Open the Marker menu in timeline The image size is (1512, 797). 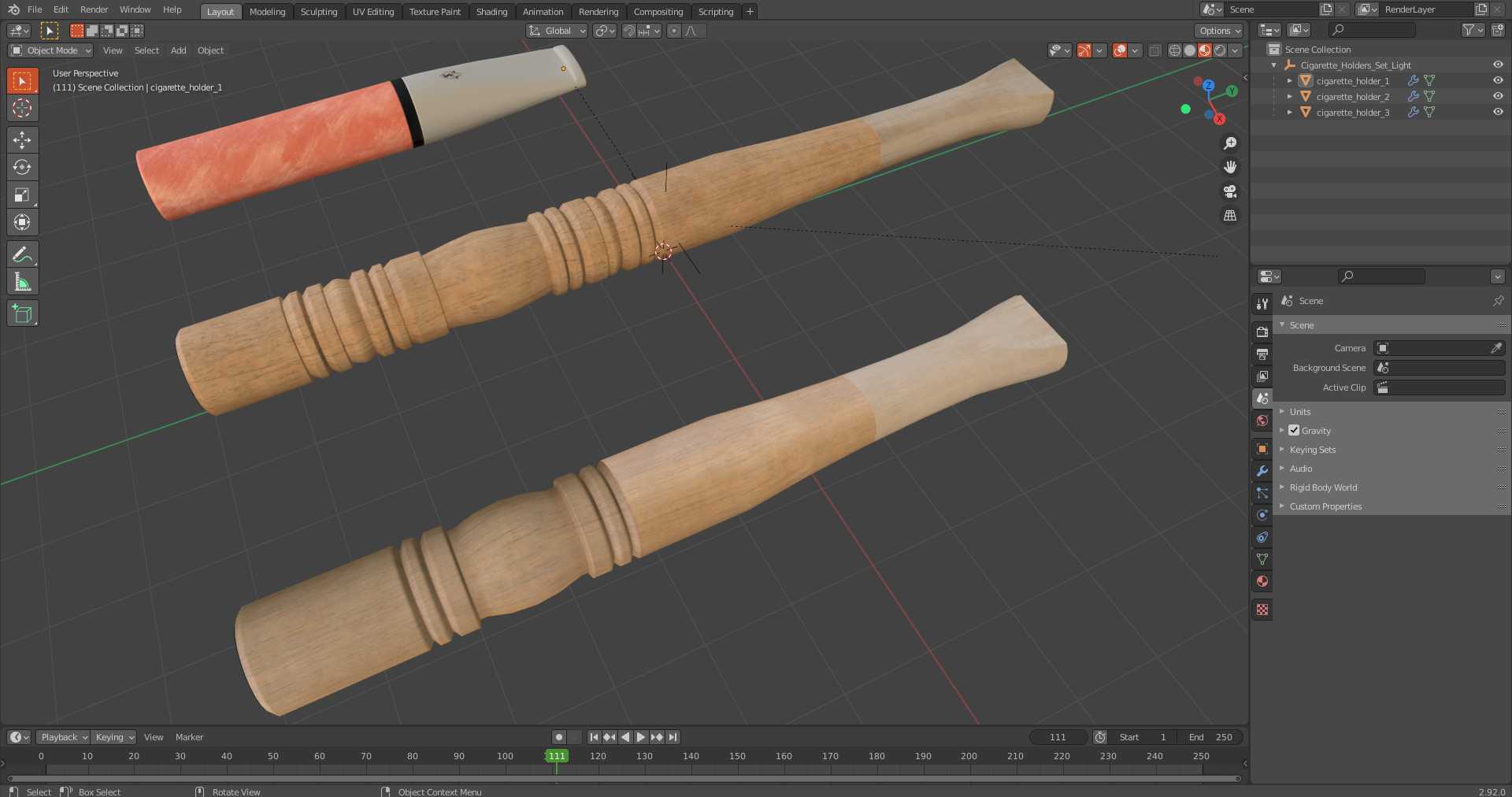click(189, 737)
